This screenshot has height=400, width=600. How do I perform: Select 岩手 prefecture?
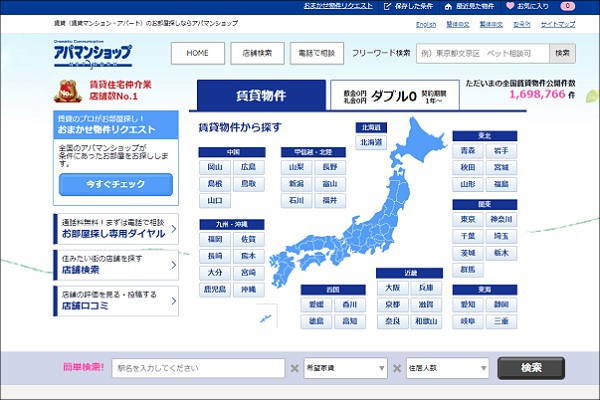tap(501, 151)
